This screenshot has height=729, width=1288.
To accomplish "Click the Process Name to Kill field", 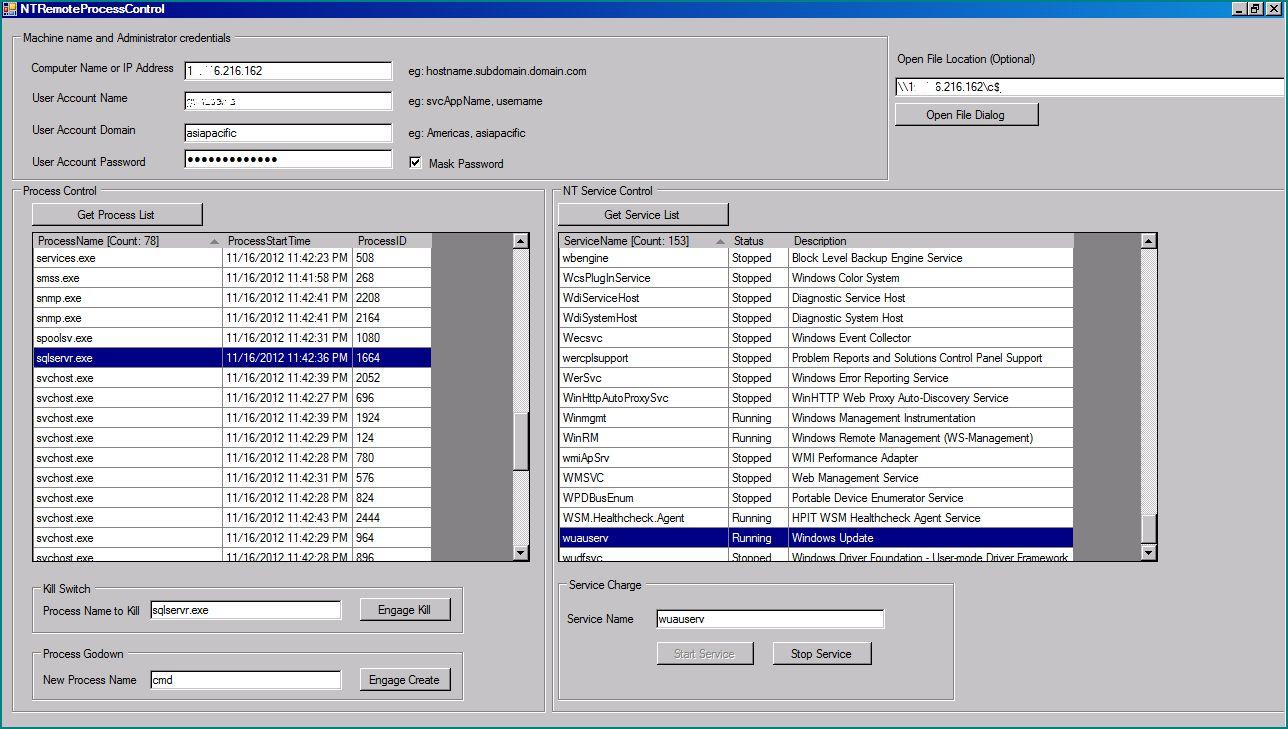I will (x=246, y=610).
